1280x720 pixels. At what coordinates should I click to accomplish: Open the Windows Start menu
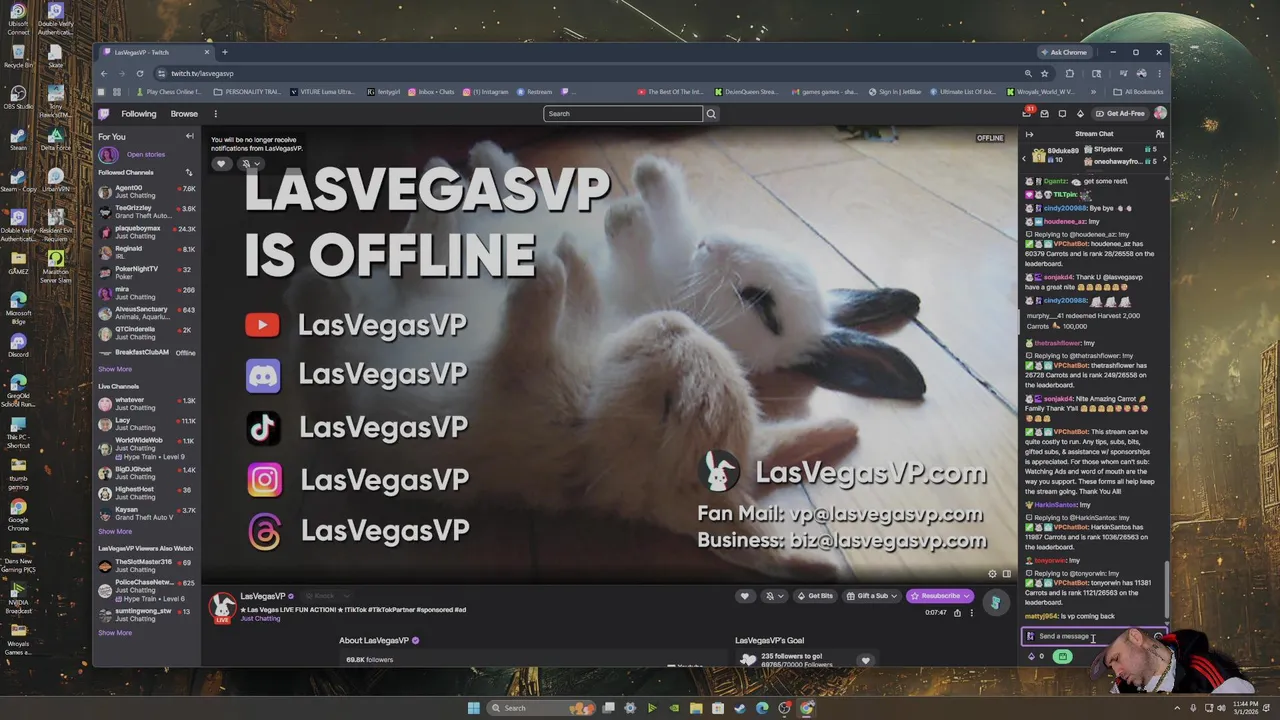click(x=474, y=708)
